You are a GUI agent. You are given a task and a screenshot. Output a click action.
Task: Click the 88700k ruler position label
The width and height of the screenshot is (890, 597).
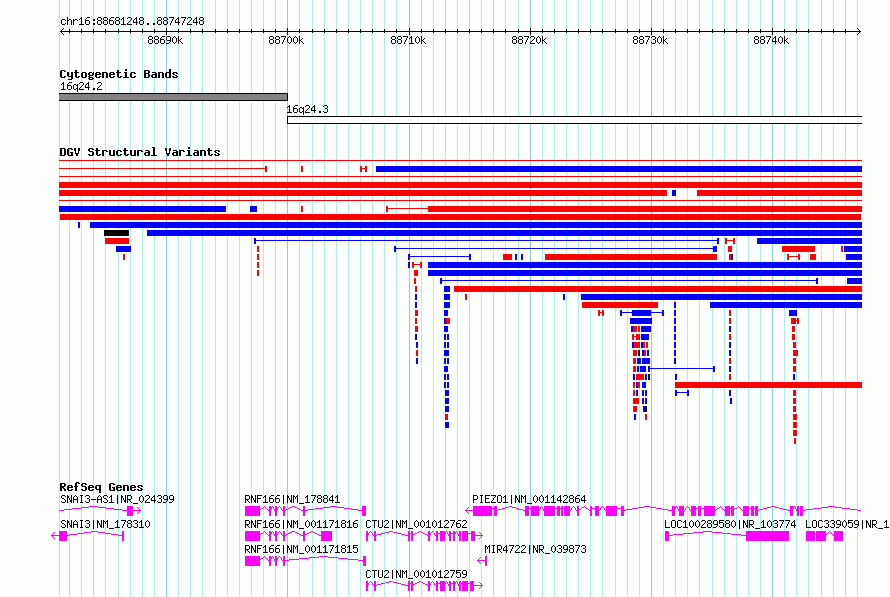pos(286,40)
